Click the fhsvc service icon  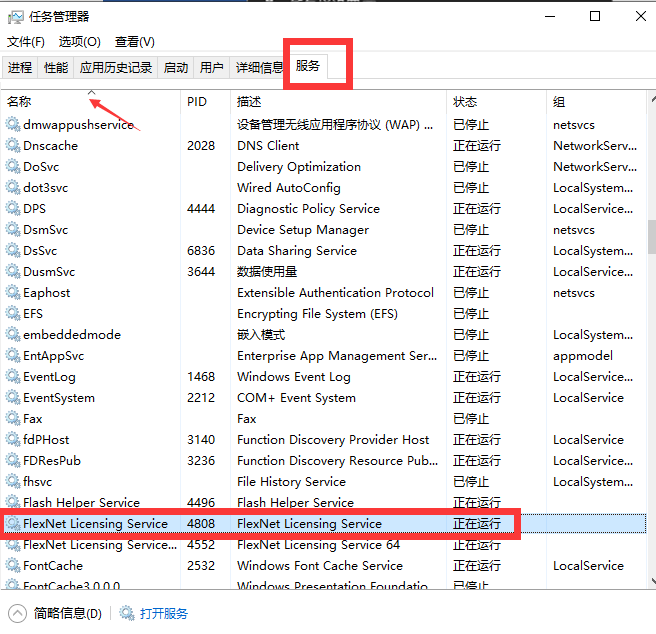coord(13,481)
